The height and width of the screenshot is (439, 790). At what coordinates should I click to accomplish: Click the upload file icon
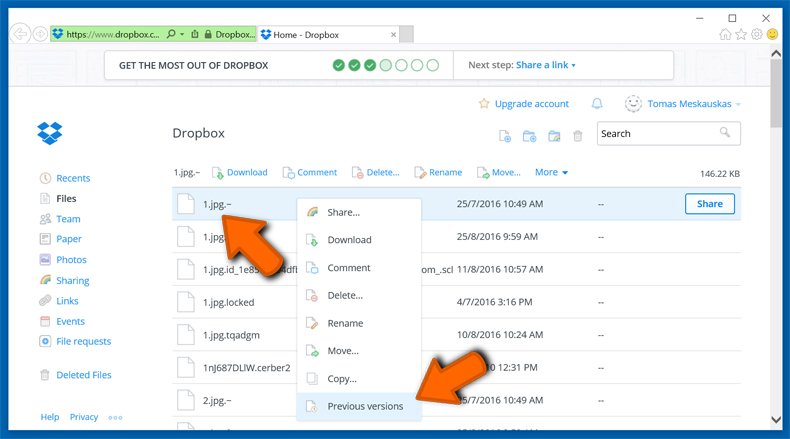point(505,136)
